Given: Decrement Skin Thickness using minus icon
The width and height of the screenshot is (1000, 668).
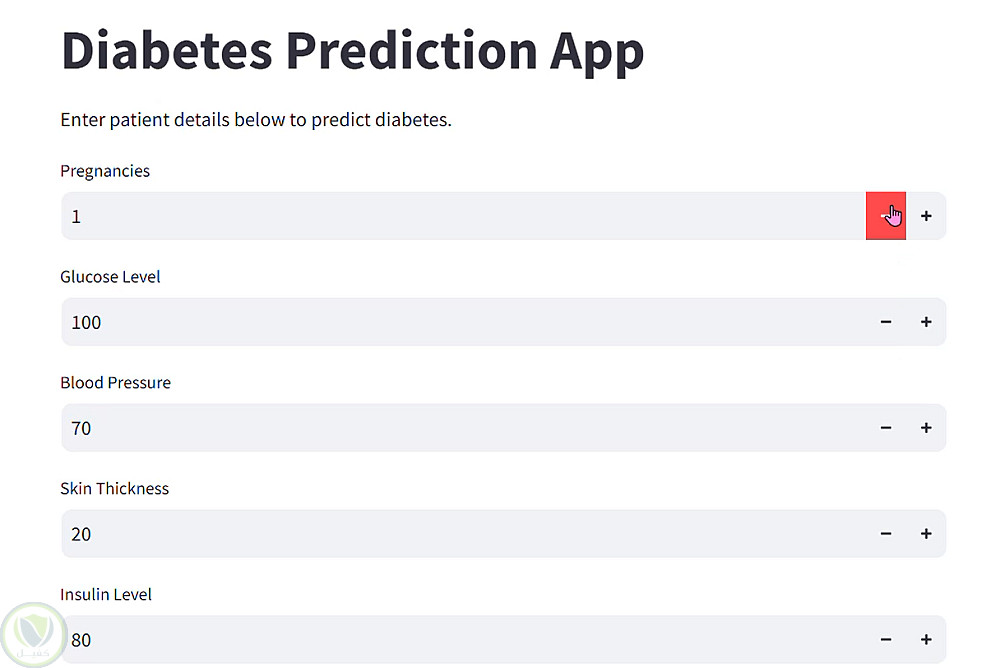Looking at the screenshot, I should pyautogui.click(x=886, y=534).
